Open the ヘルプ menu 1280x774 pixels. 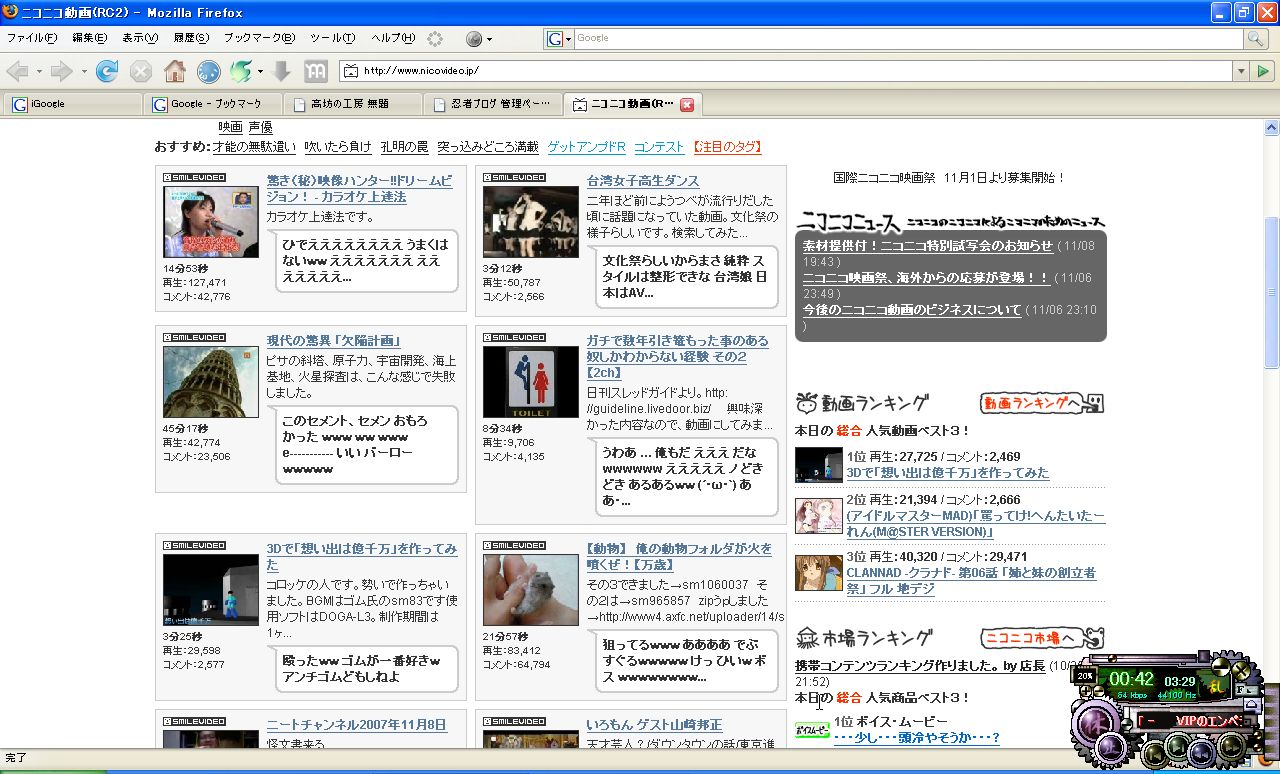point(393,38)
